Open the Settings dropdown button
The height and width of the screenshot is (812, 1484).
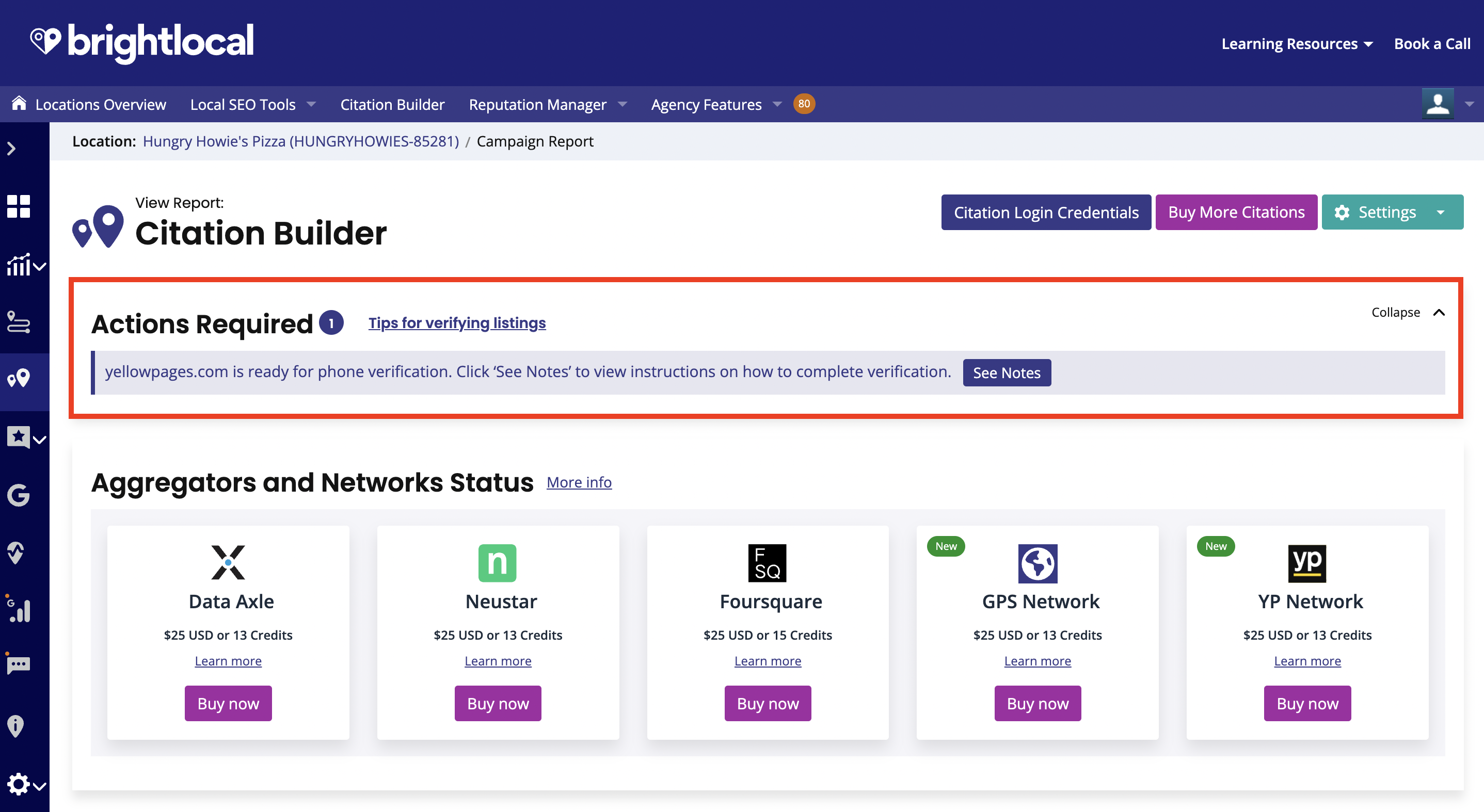(1391, 213)
